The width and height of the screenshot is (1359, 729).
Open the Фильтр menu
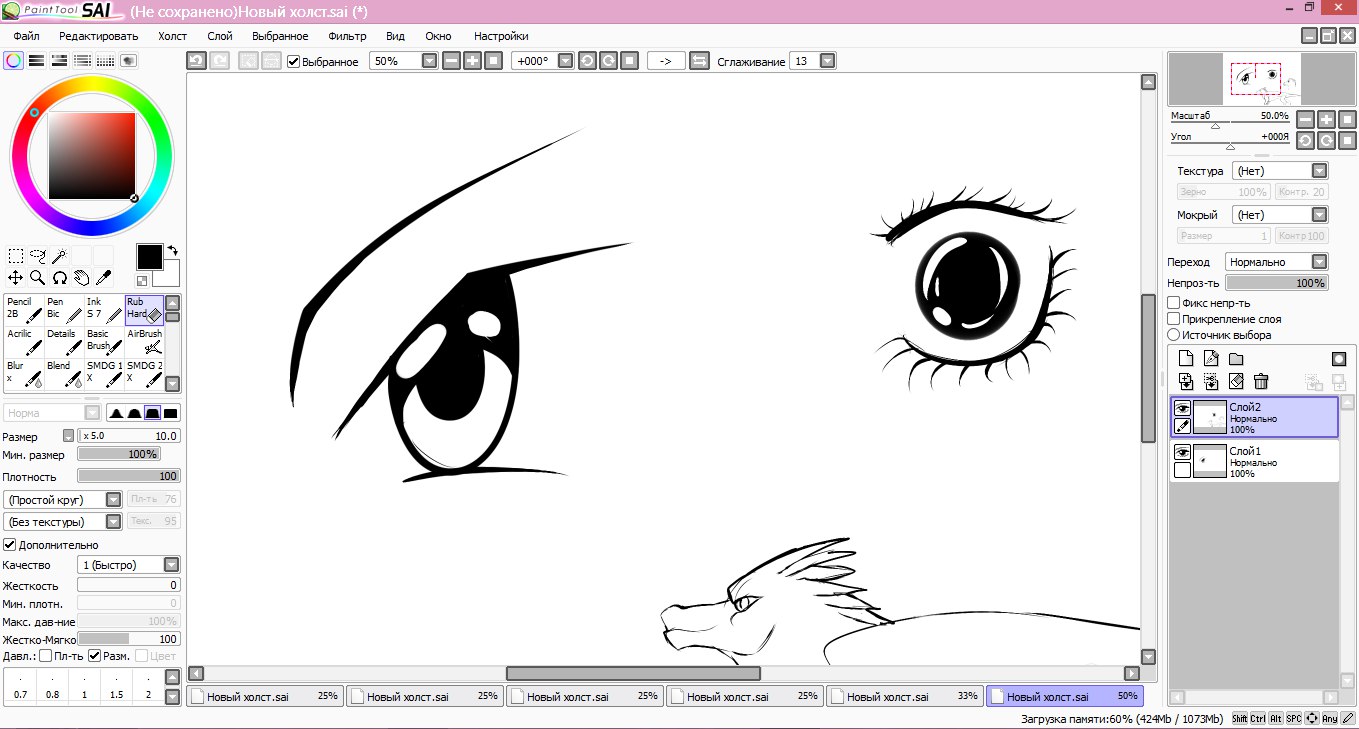[347, 36]
